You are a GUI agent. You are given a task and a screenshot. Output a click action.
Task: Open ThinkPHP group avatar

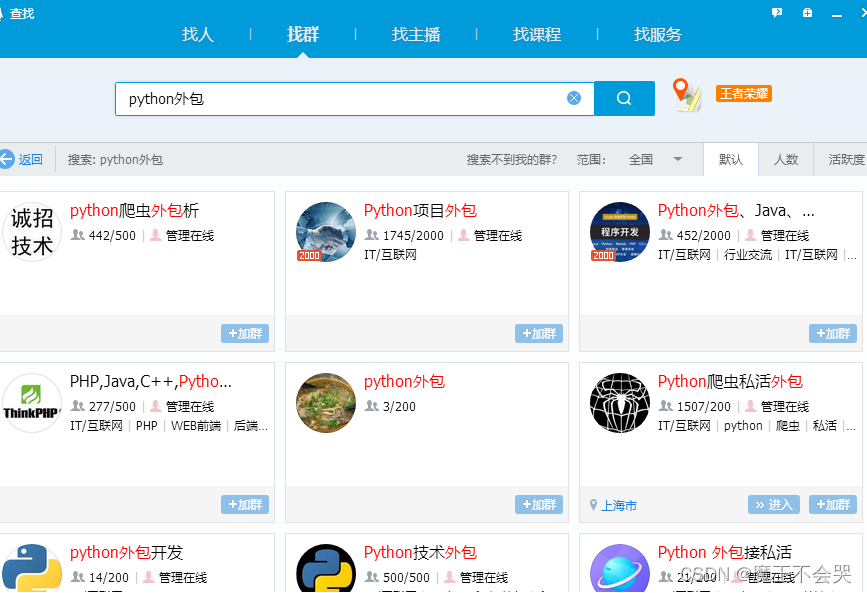(32, 403)
